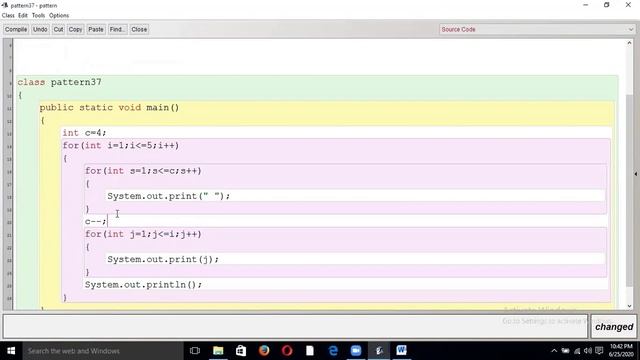Click the BlueJ window icon in title bar
Viewport: 640px width, 360px height.
pos(5,5)
